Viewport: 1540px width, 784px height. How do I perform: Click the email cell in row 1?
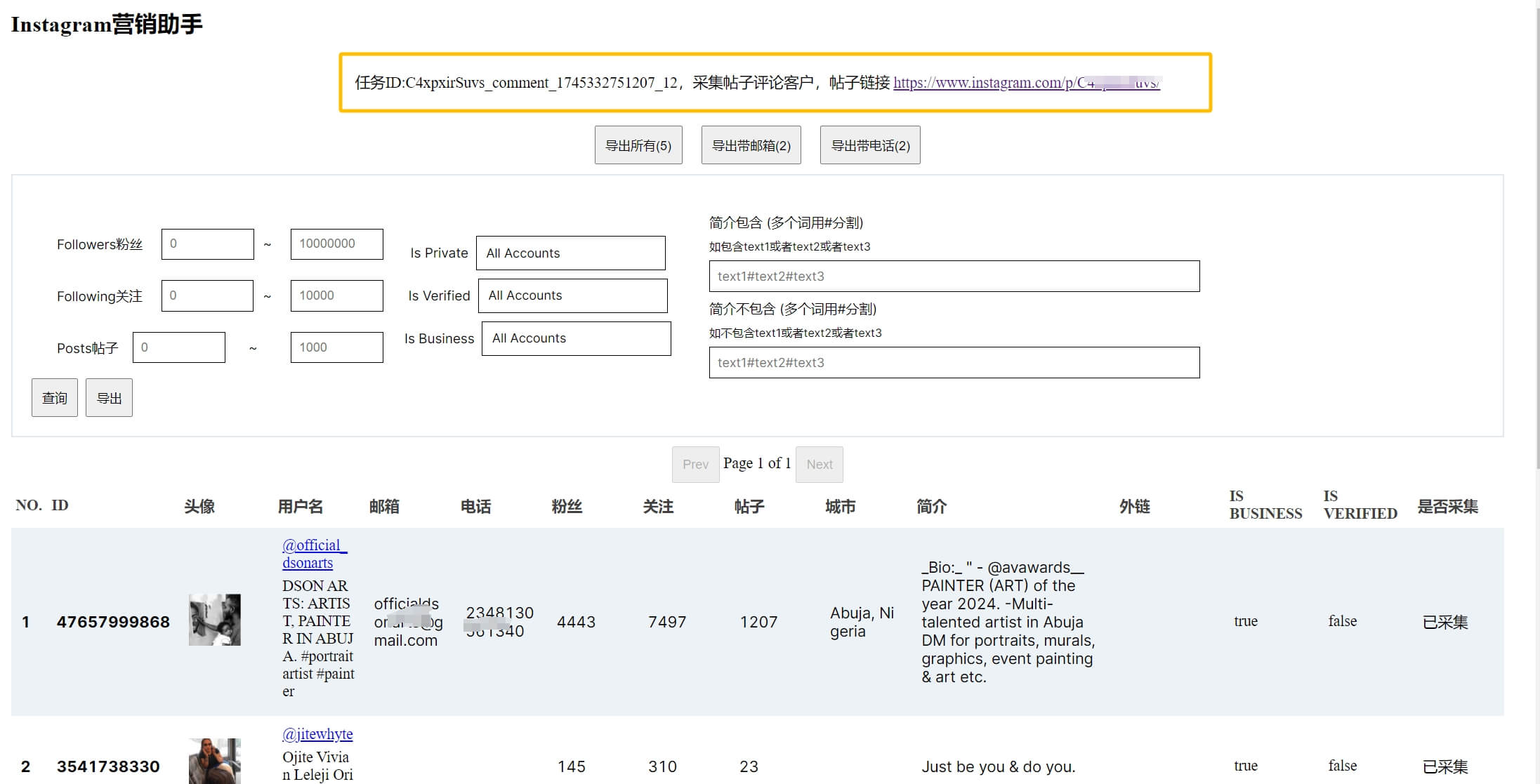pos(408,622)
